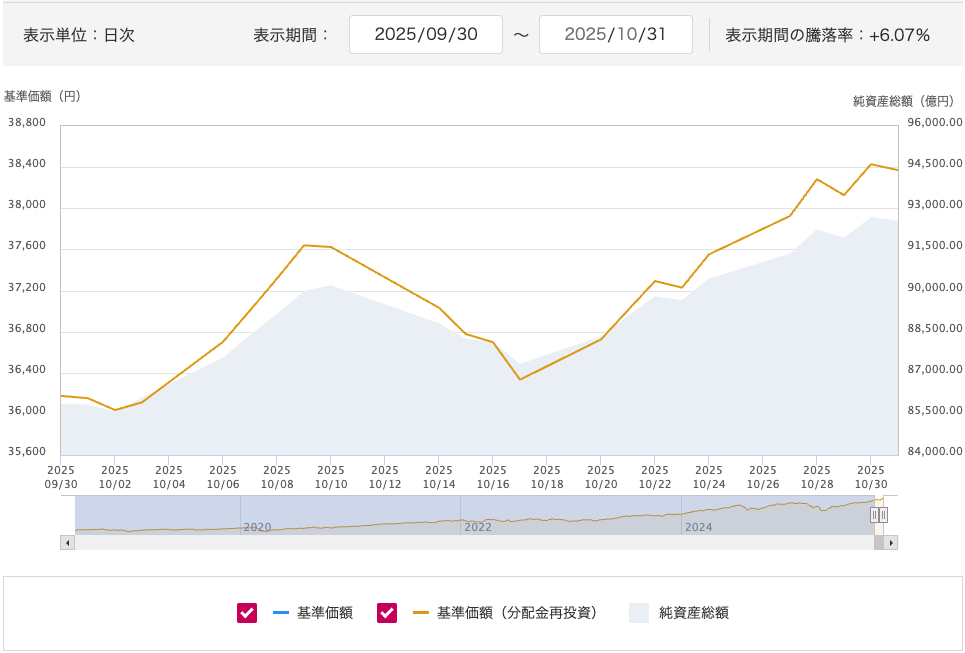Click the navigator's right scroll arrow
965x653 pixels.
[x=891, y=542]
